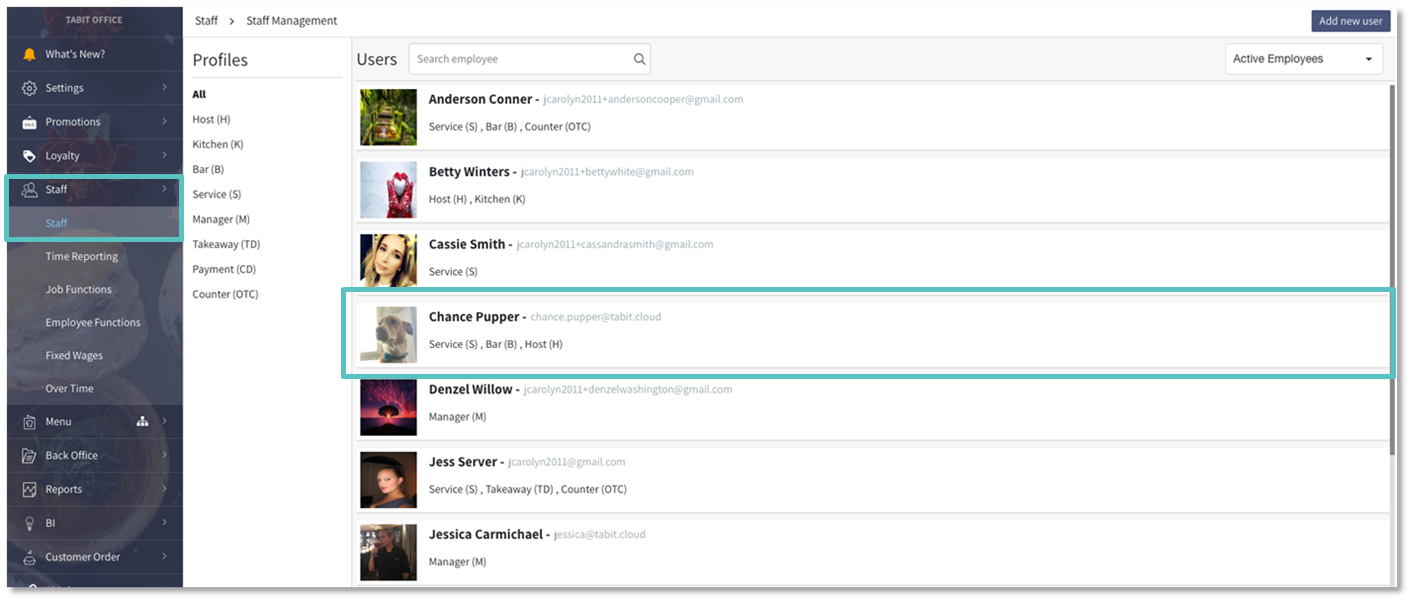Open the Active Employees dropdown

click(1303, 59)
